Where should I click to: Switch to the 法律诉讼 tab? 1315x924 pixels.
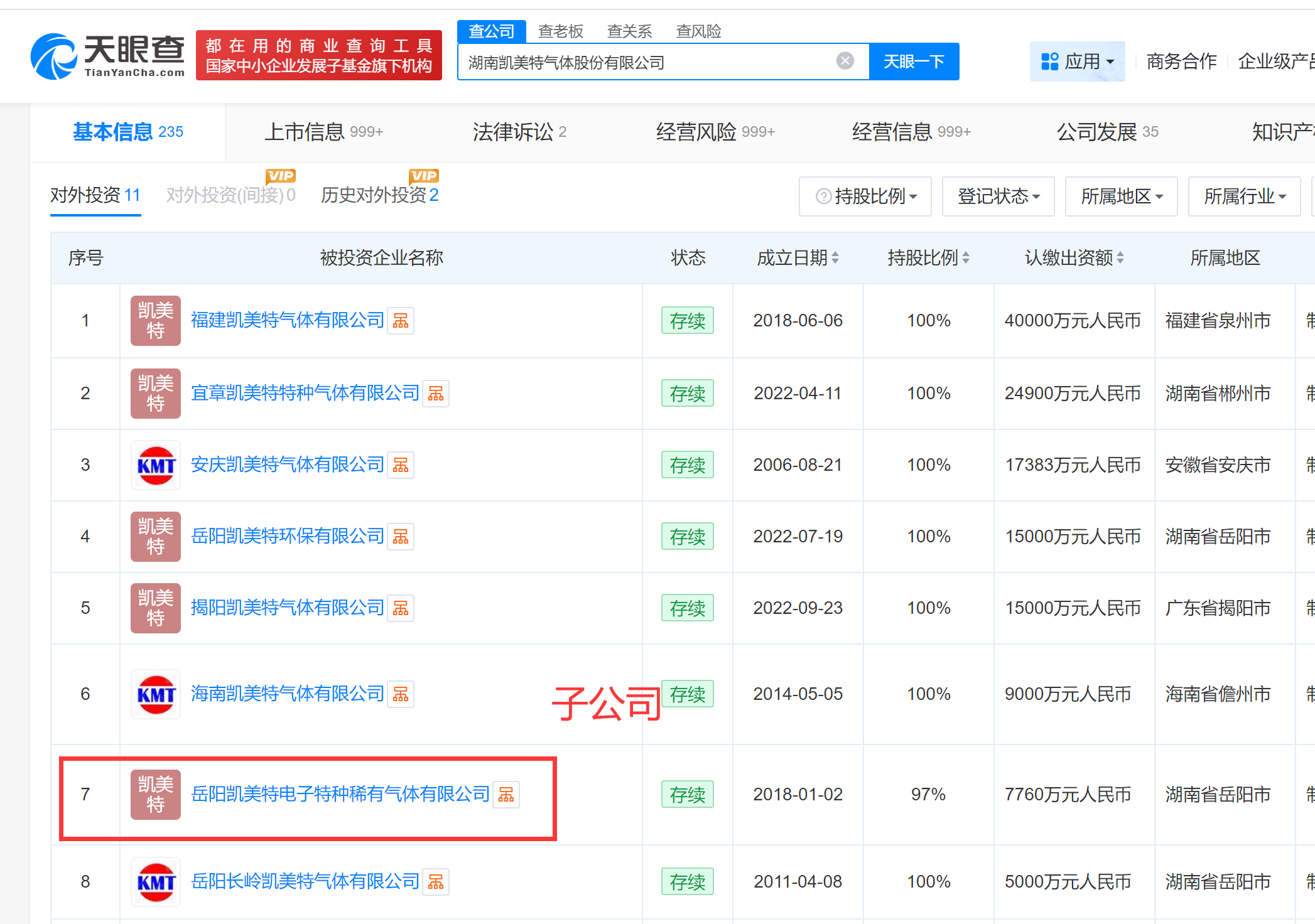click(519, 132)
